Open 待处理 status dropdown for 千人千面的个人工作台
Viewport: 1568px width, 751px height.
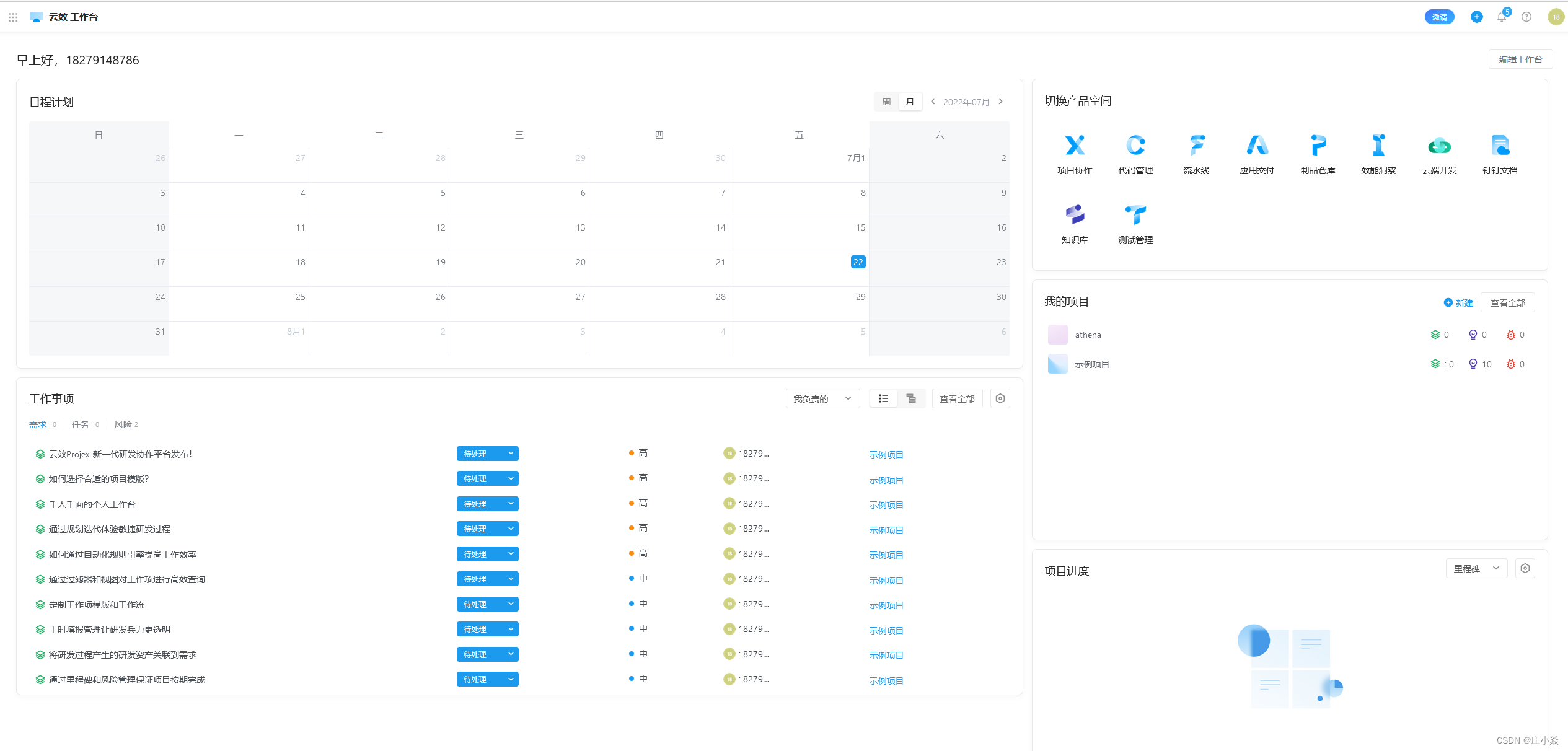pyautogui.click(x=487, y=504)
